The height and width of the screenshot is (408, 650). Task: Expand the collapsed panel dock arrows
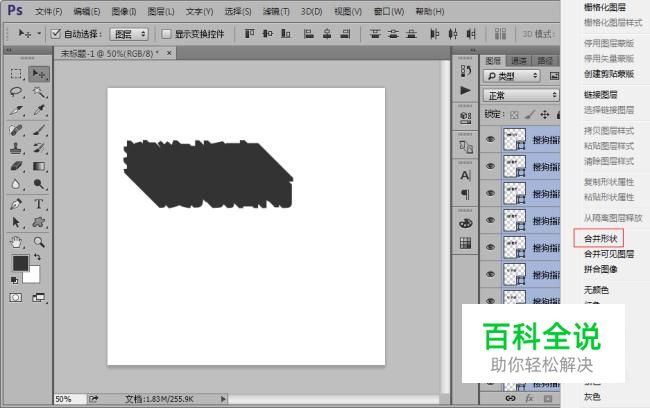point(472,50)
